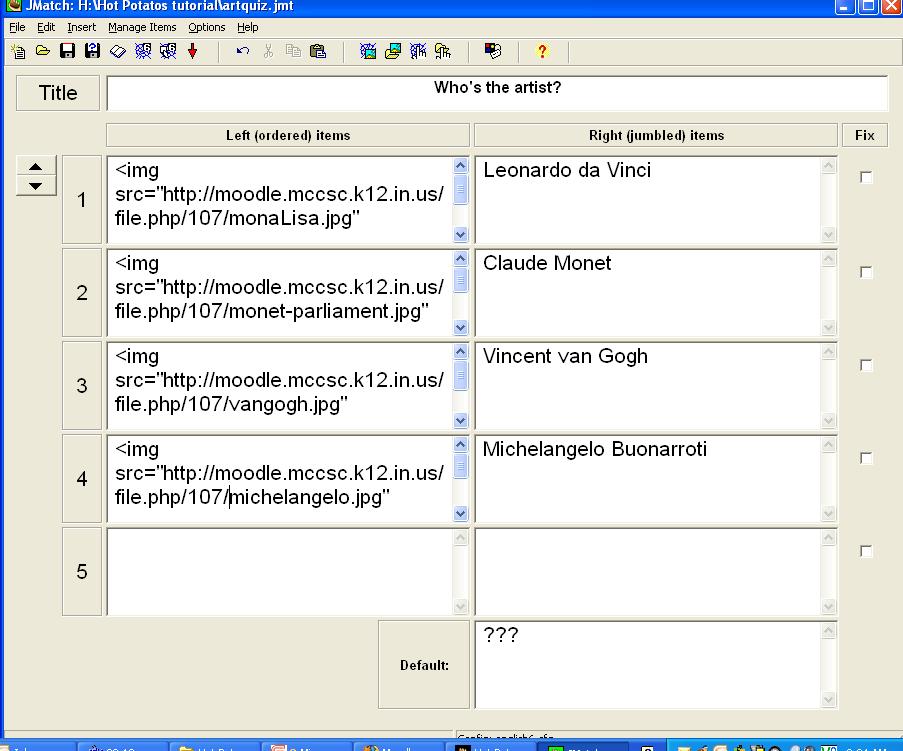903x751 pixels.
Task: Click the row number 1 button
Action: 82,199
